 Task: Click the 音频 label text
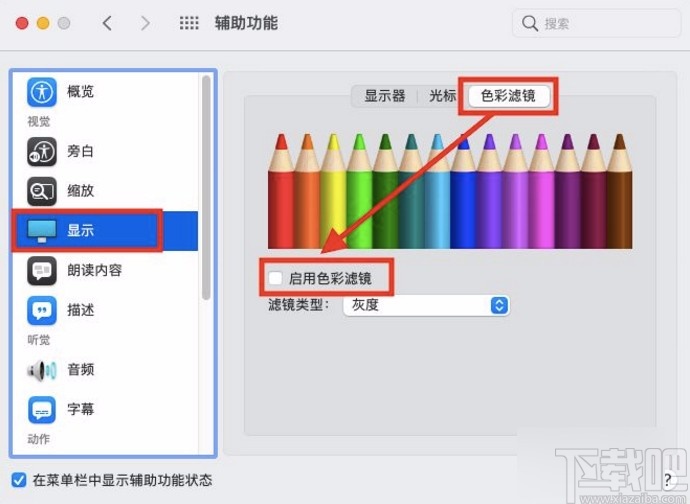pyautogui.click(x=81, y=370)
